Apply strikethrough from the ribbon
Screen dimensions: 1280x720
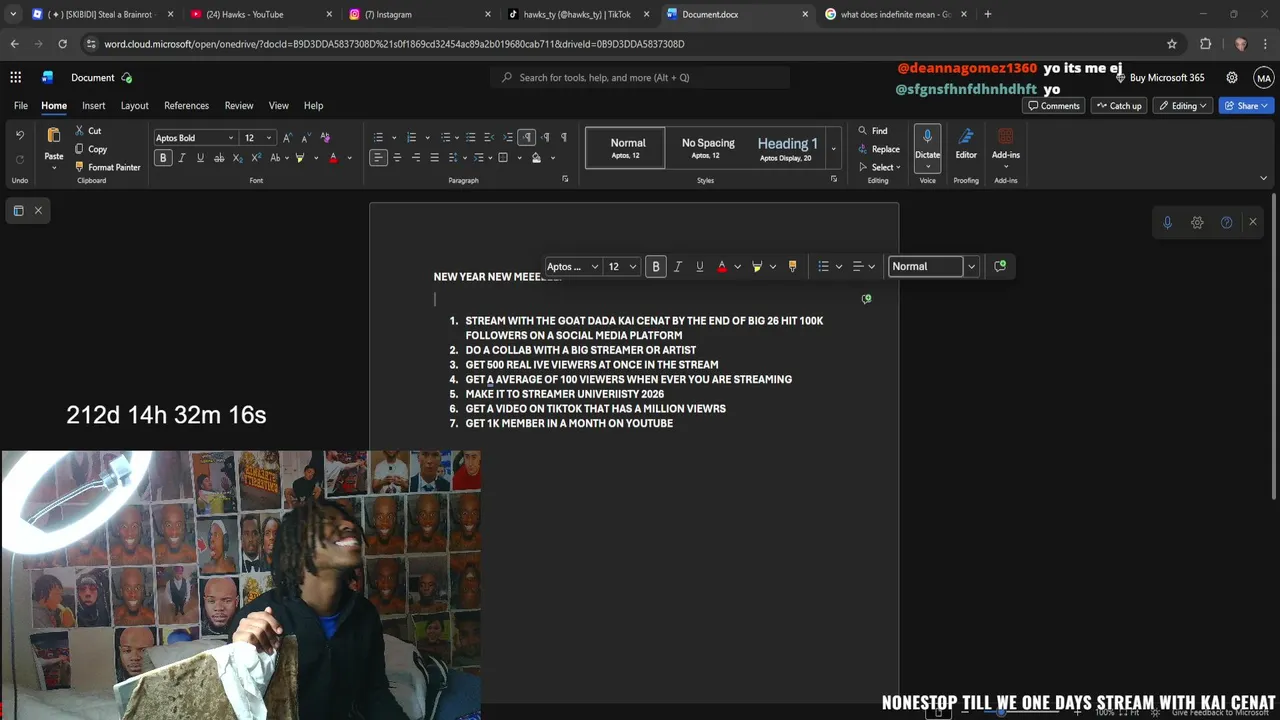pyautogui.click(x=219, y=158)
